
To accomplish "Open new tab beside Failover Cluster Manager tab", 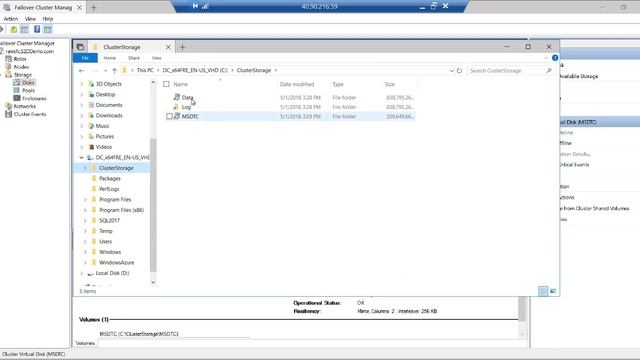I will coord(93,7).
